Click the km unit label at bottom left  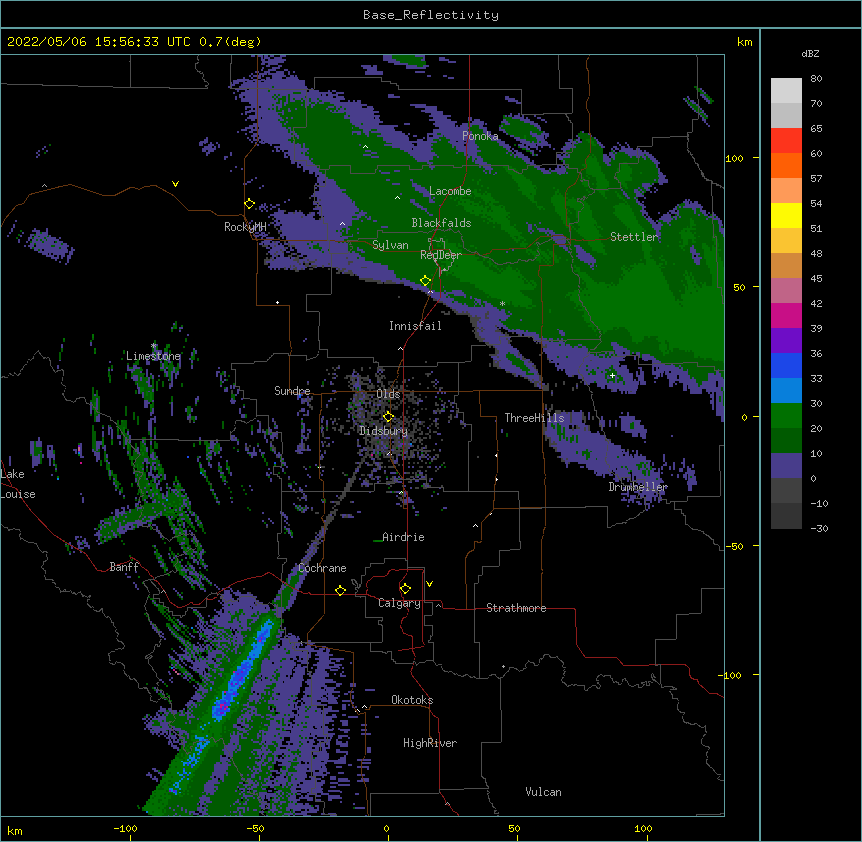point(15,830)
